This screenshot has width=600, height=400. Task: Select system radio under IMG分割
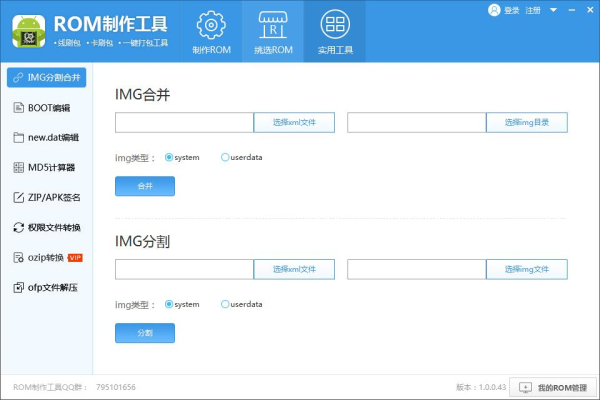coord(169,304)
